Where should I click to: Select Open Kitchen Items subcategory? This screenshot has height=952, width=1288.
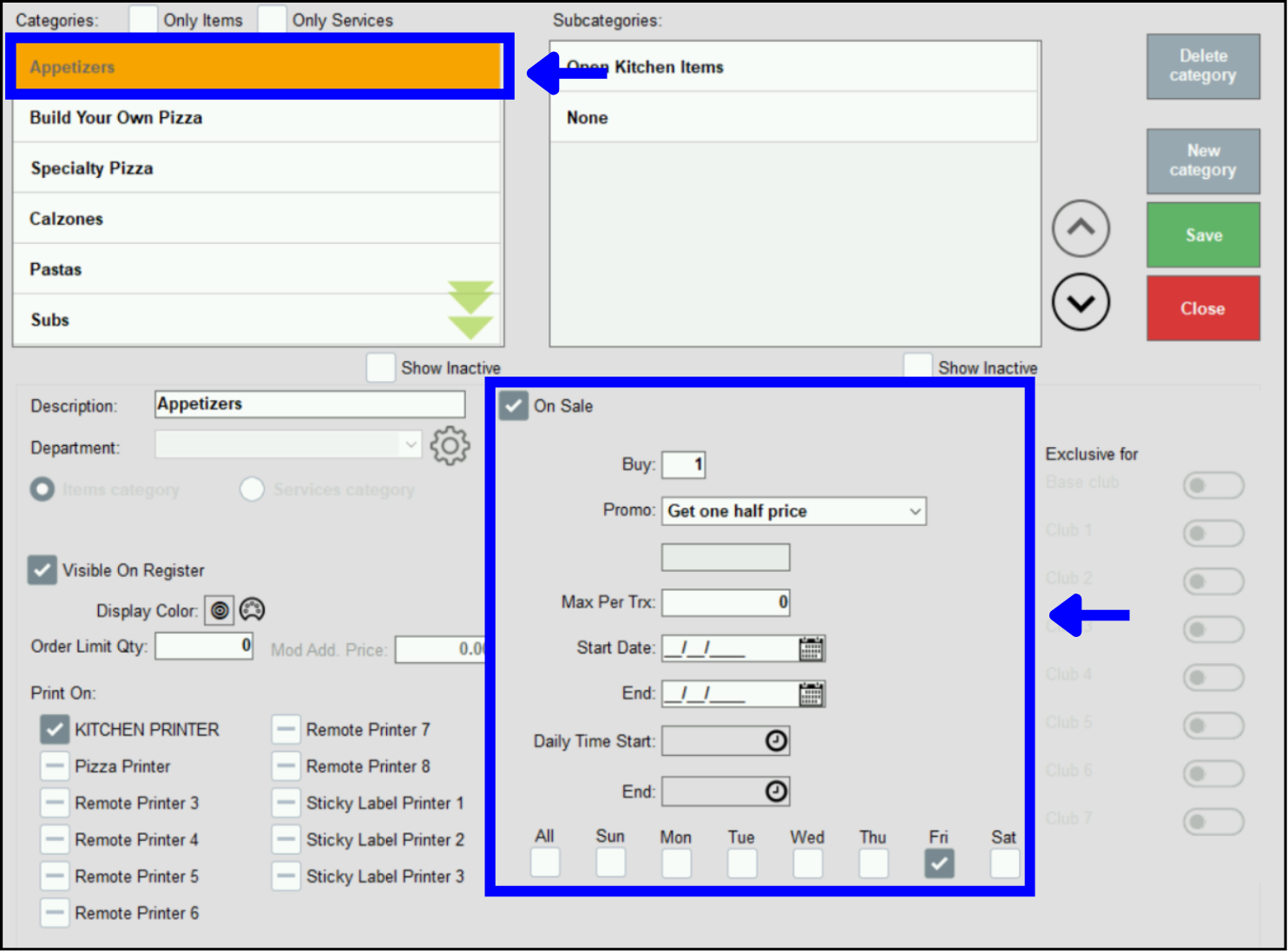click(x=794, y=67)
